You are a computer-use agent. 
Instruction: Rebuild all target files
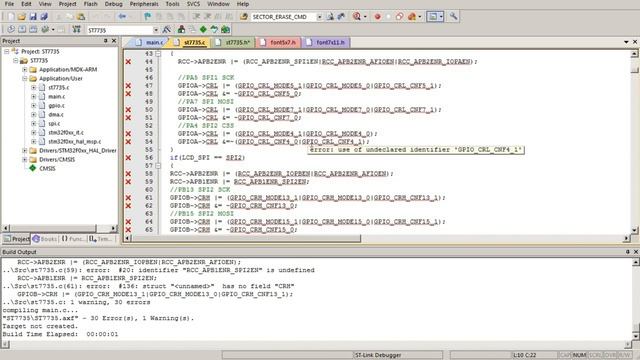(x=33, y=30)
